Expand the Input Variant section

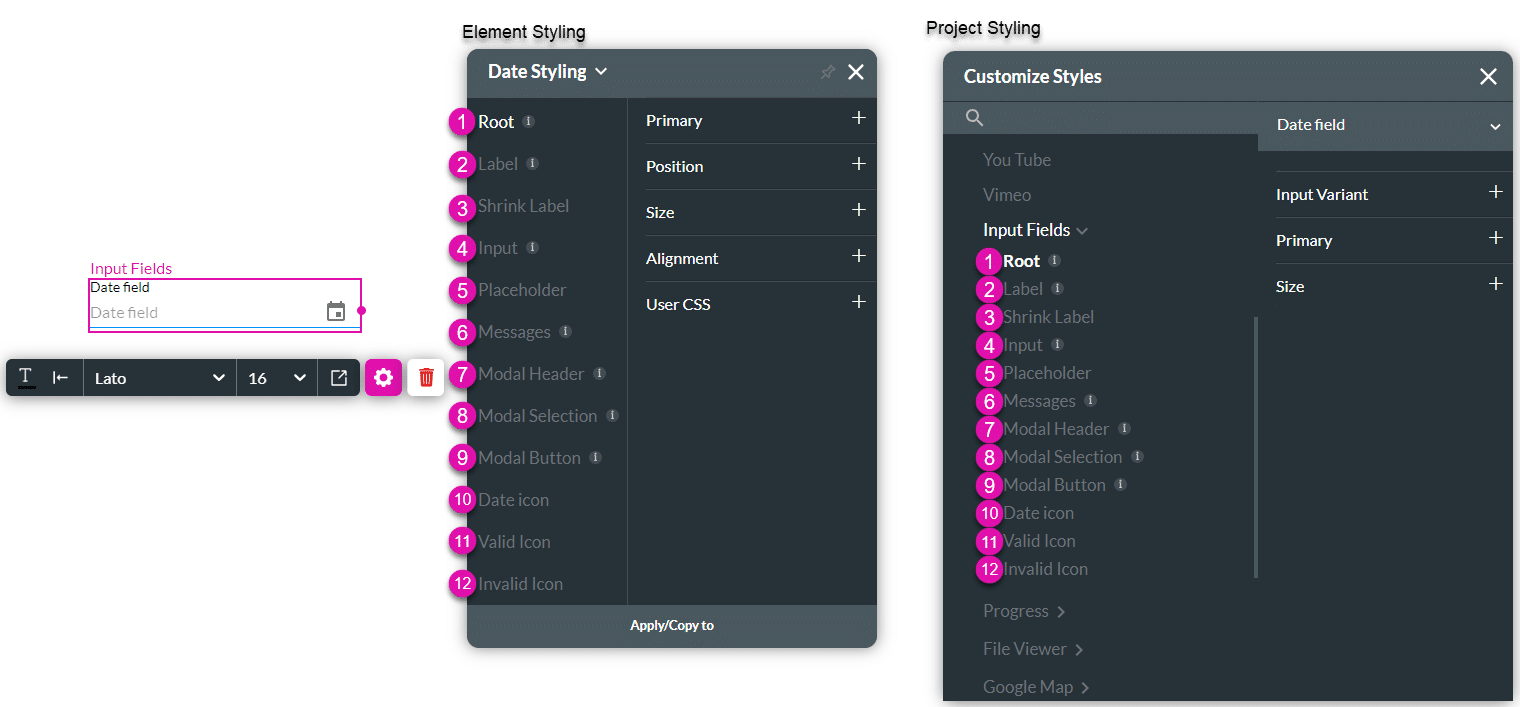click(x=1495, y=193)
